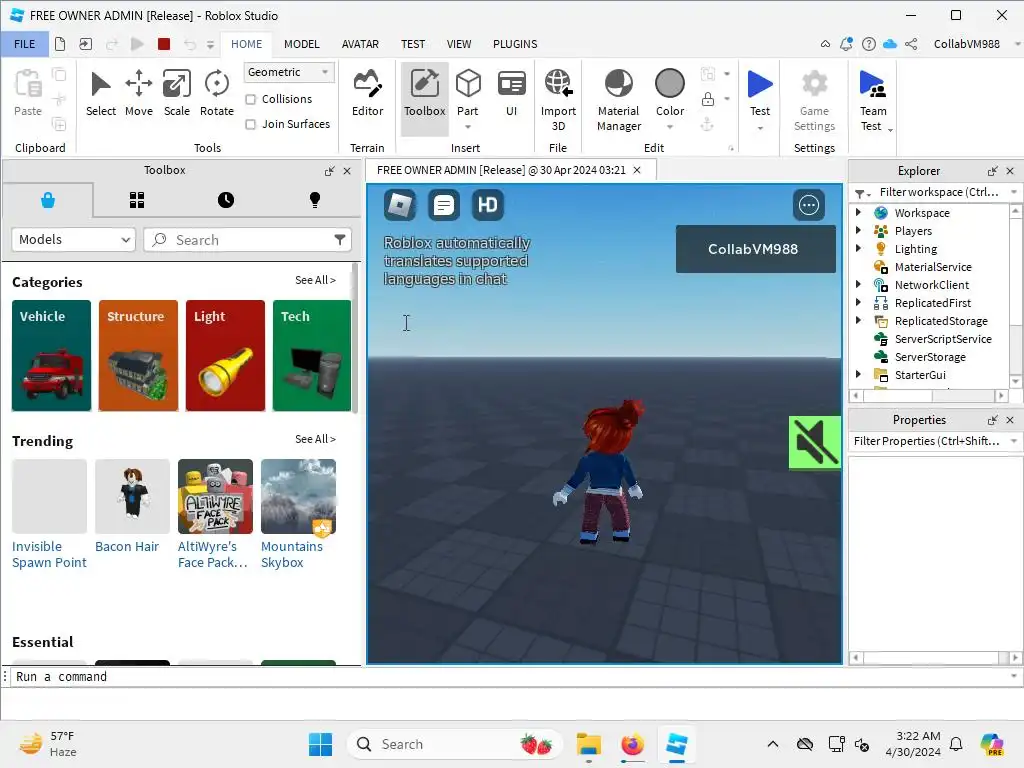Viewport: 1024px width, 768px height.
Task: Open the Tech category card
Action: click(x=312, y=355)
